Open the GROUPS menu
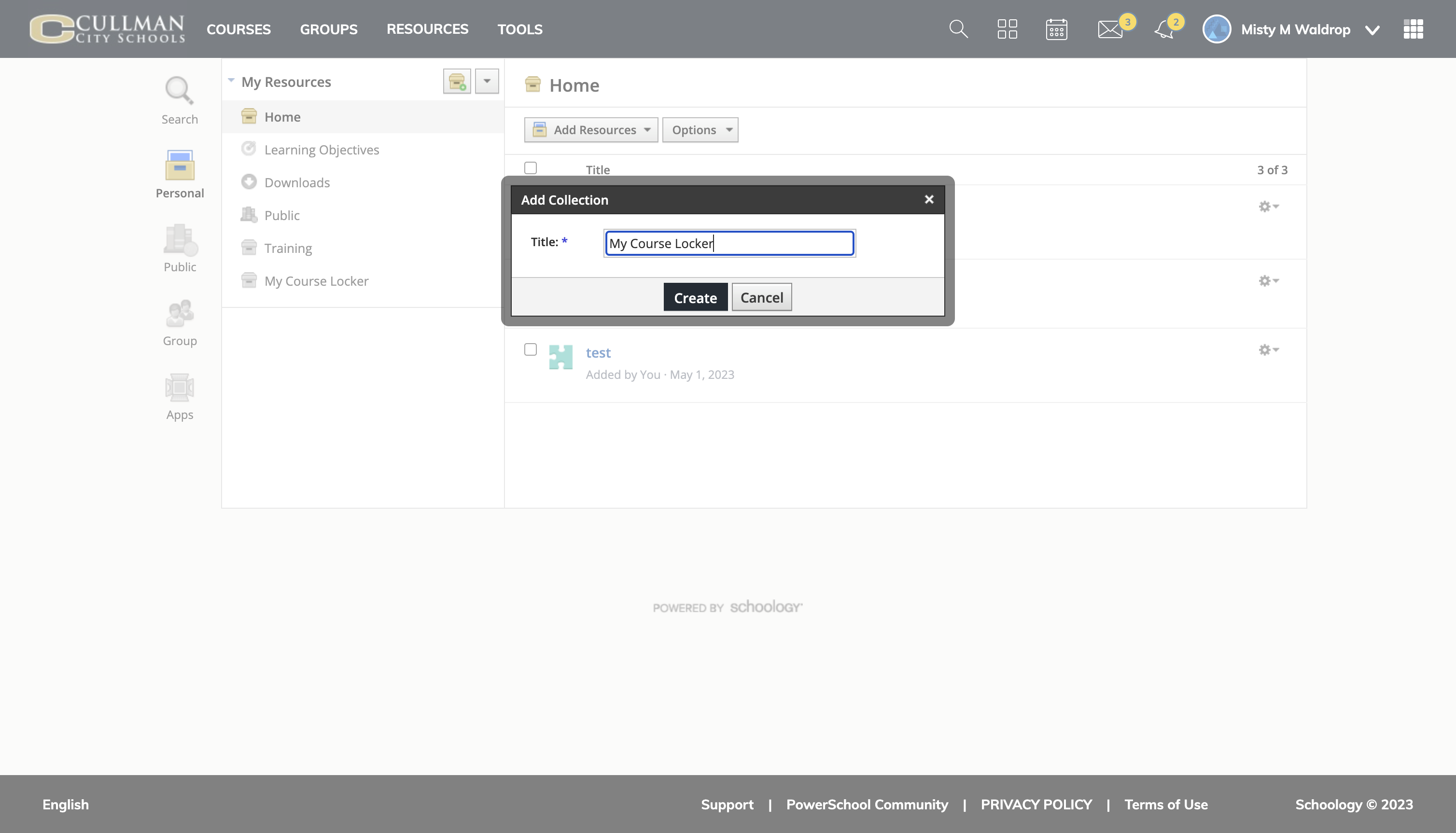This screenshot has height=833, width=1456. [328, 29]
